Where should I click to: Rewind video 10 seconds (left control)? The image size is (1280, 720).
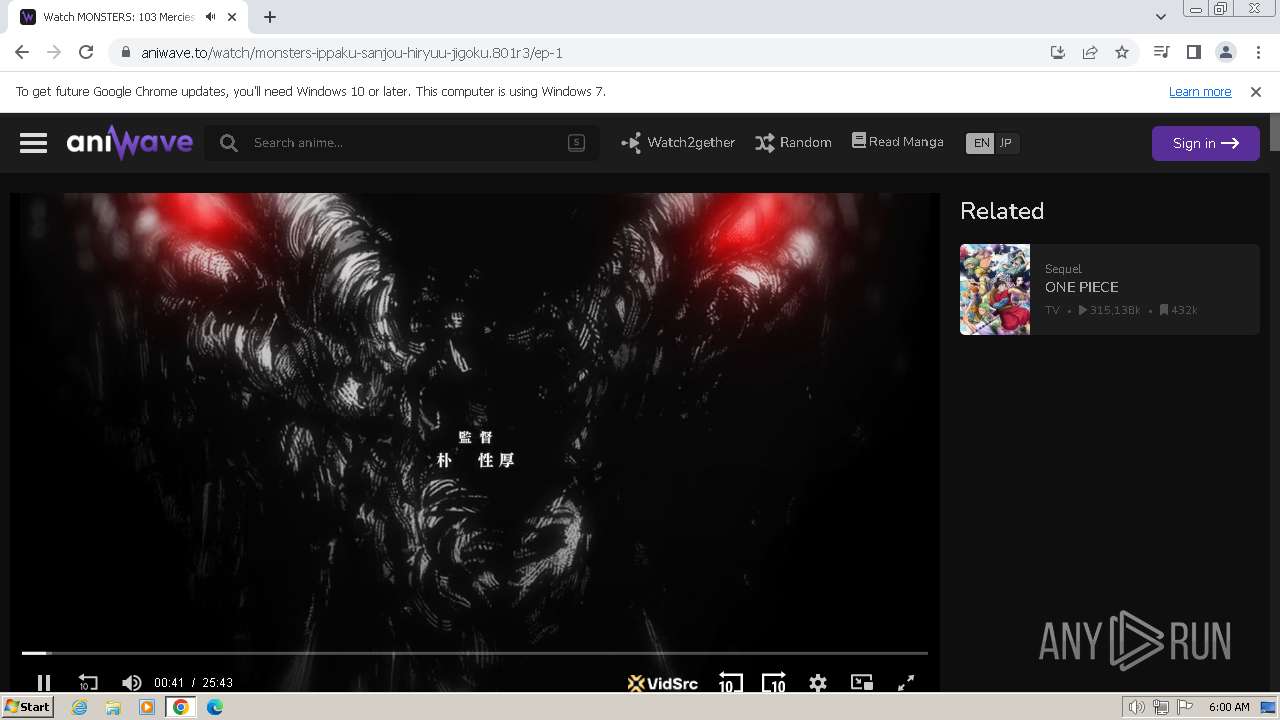pos(88,682)
